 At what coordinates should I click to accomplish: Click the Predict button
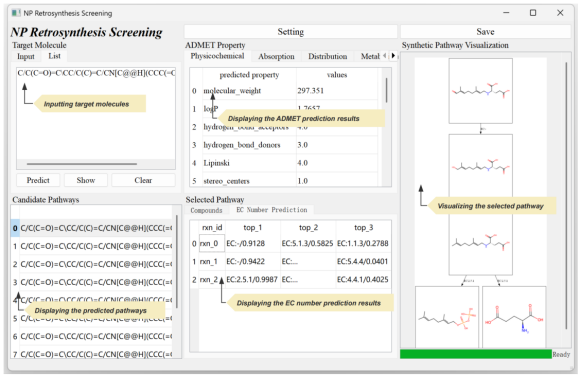coord(38,180)
